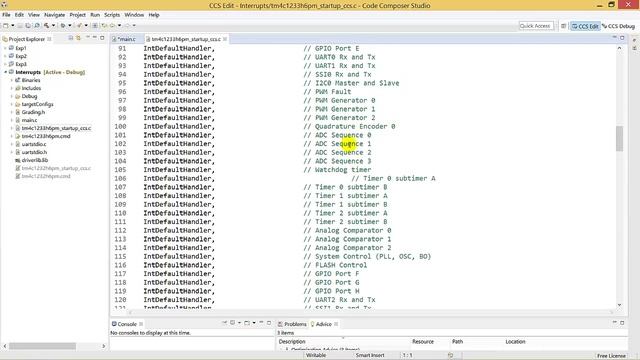Image resolution: width=640 pixels, height=360 pixels.
Task: Click the status bar progress icon
Action: [x=450, y=356]
